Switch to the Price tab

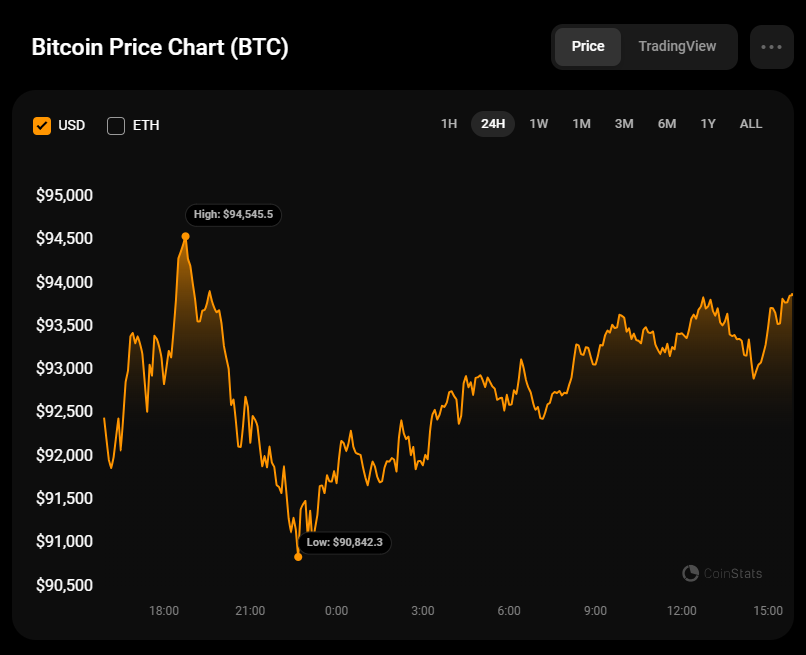[x=588, y=47]
